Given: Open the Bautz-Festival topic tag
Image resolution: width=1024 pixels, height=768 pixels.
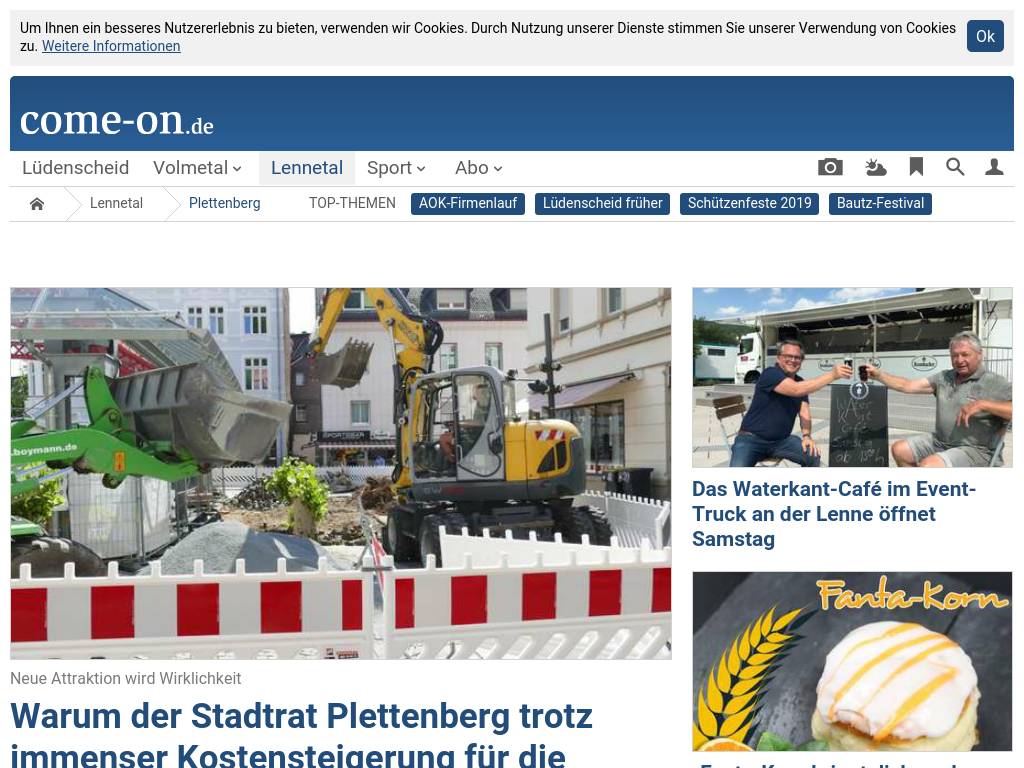Looking at the screenshot, I should 880,204.
